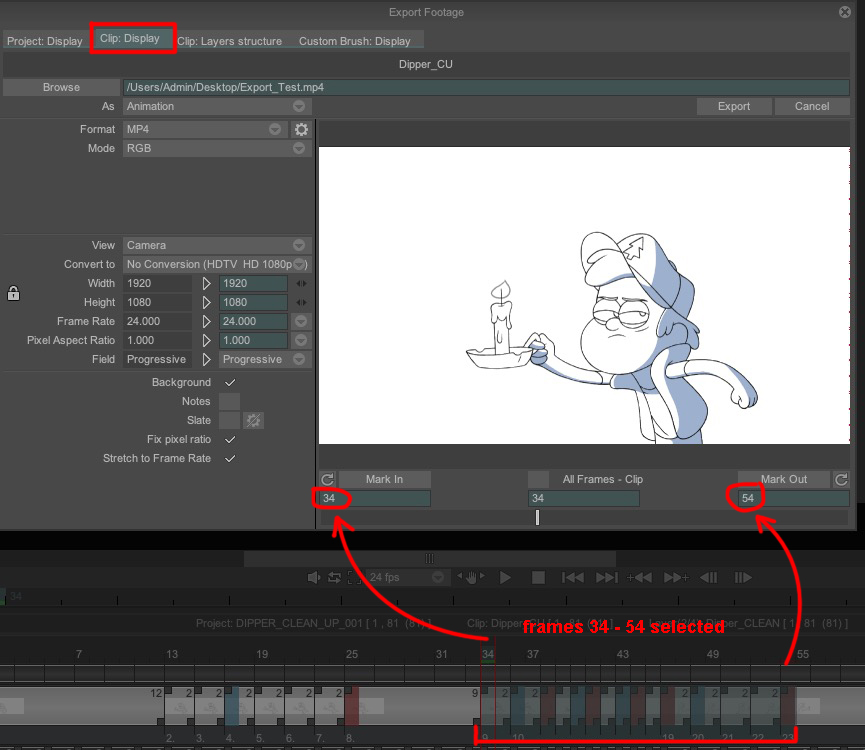Viewport: 865px width, 750px height.
Task: Apply Width value with the triangle arrow
Action: (206, 283)
